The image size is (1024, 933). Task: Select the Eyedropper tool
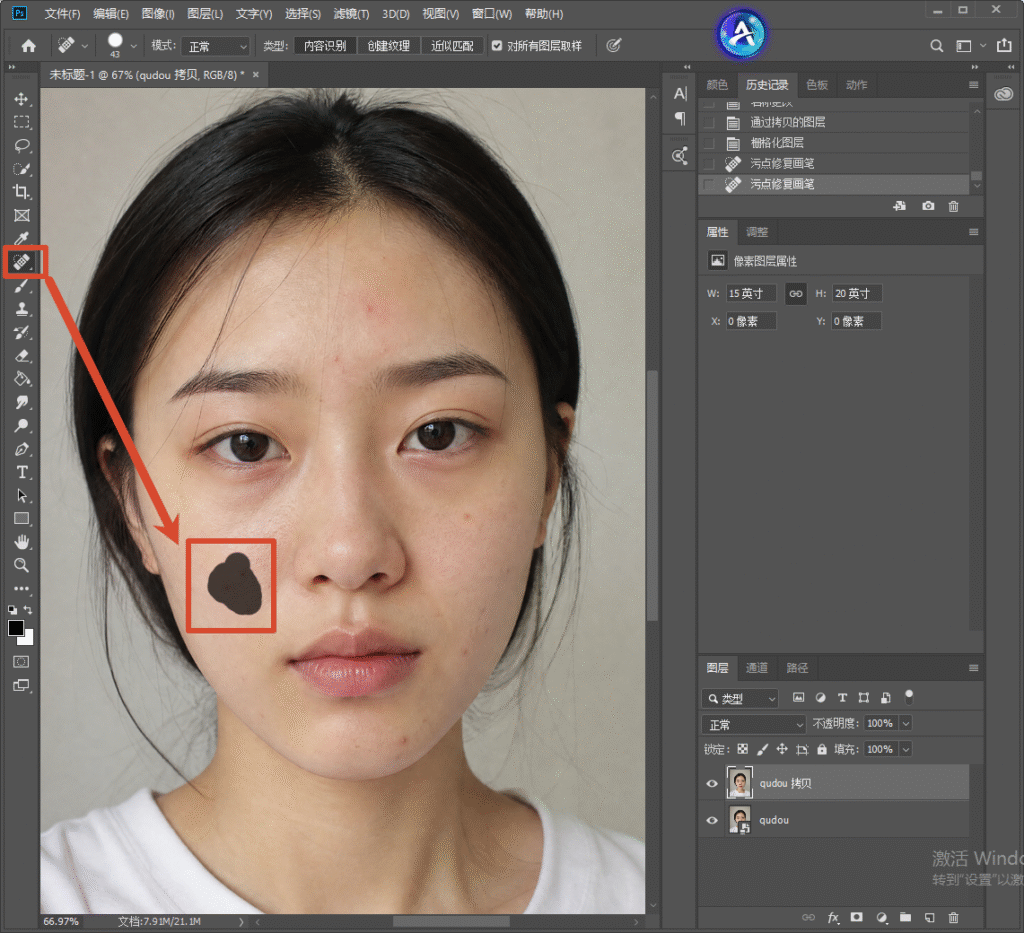tap(22, 238)
